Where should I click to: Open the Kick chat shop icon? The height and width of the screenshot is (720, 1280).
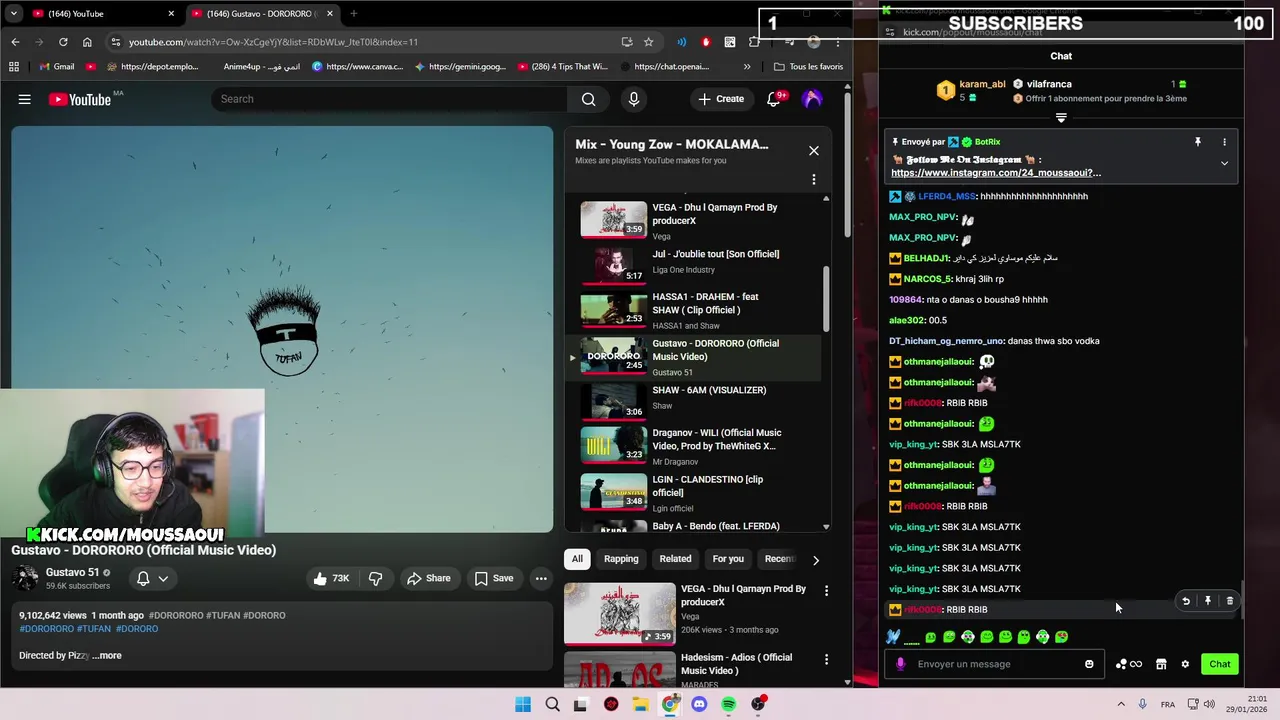tap(1161, 664)
